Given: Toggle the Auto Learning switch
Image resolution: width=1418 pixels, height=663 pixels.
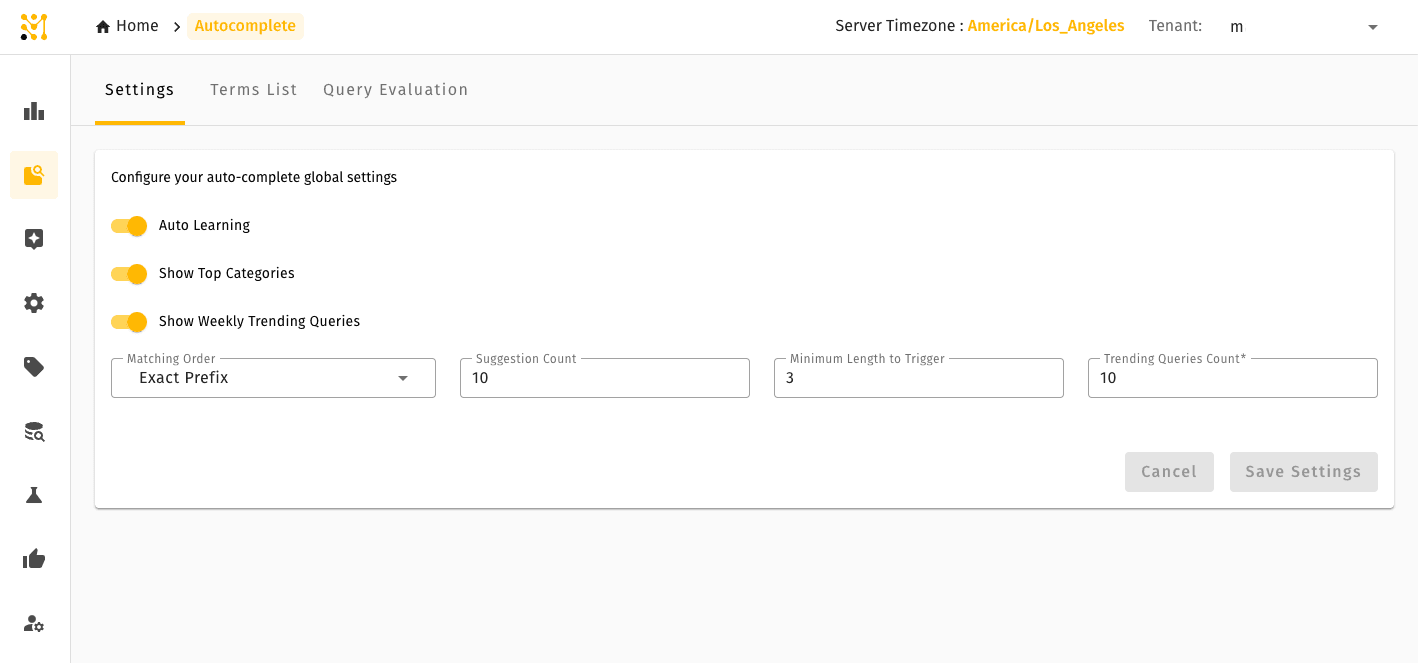Looking at the screenshot, I should tap(129, 226).
